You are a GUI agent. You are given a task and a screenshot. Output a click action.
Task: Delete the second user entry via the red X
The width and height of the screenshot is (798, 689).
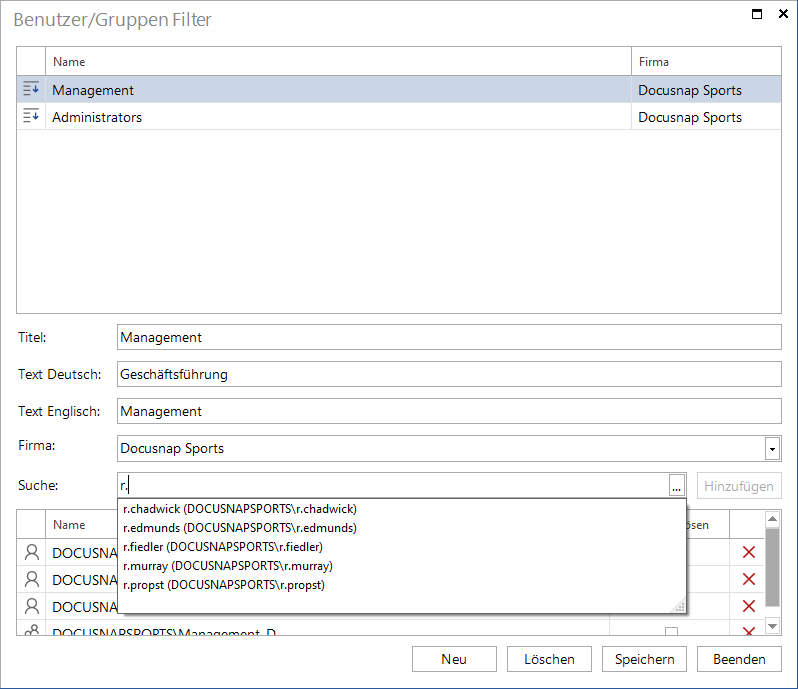click(748, 579)
